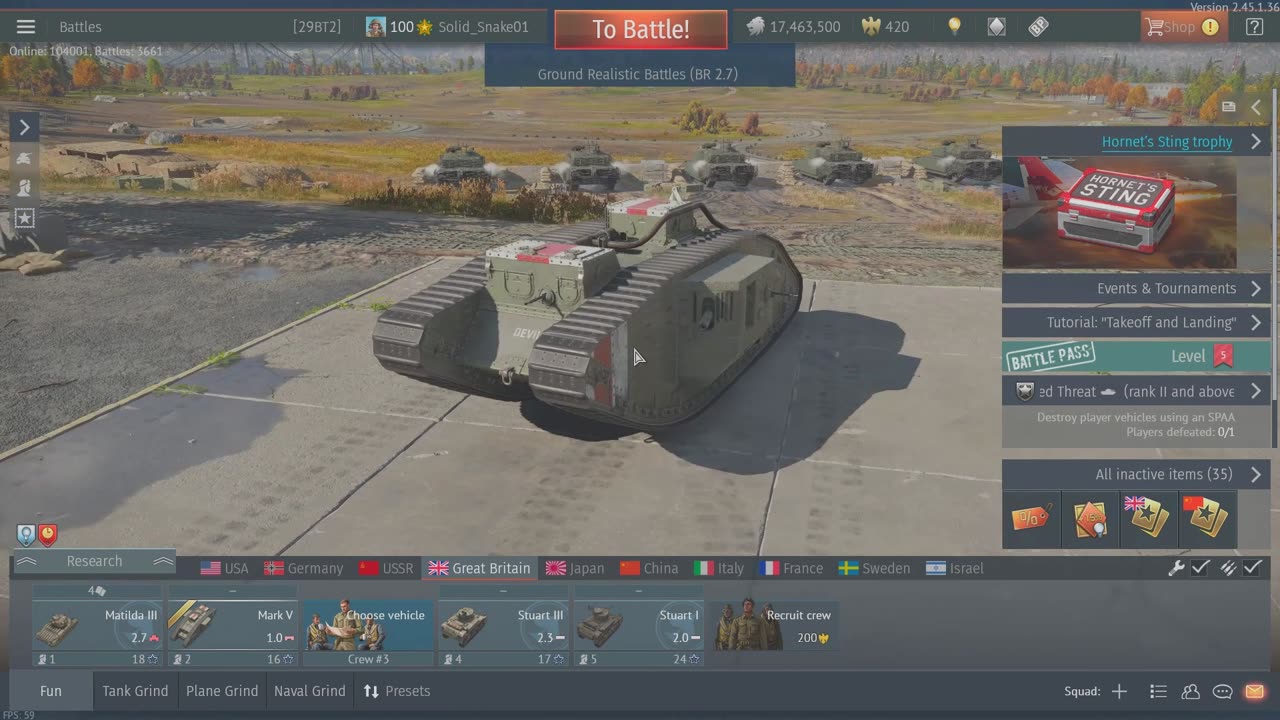The image size is (1280, 720).
Task: Collapse the right promo panel with arrow
Action: (x=1257, y=107)
